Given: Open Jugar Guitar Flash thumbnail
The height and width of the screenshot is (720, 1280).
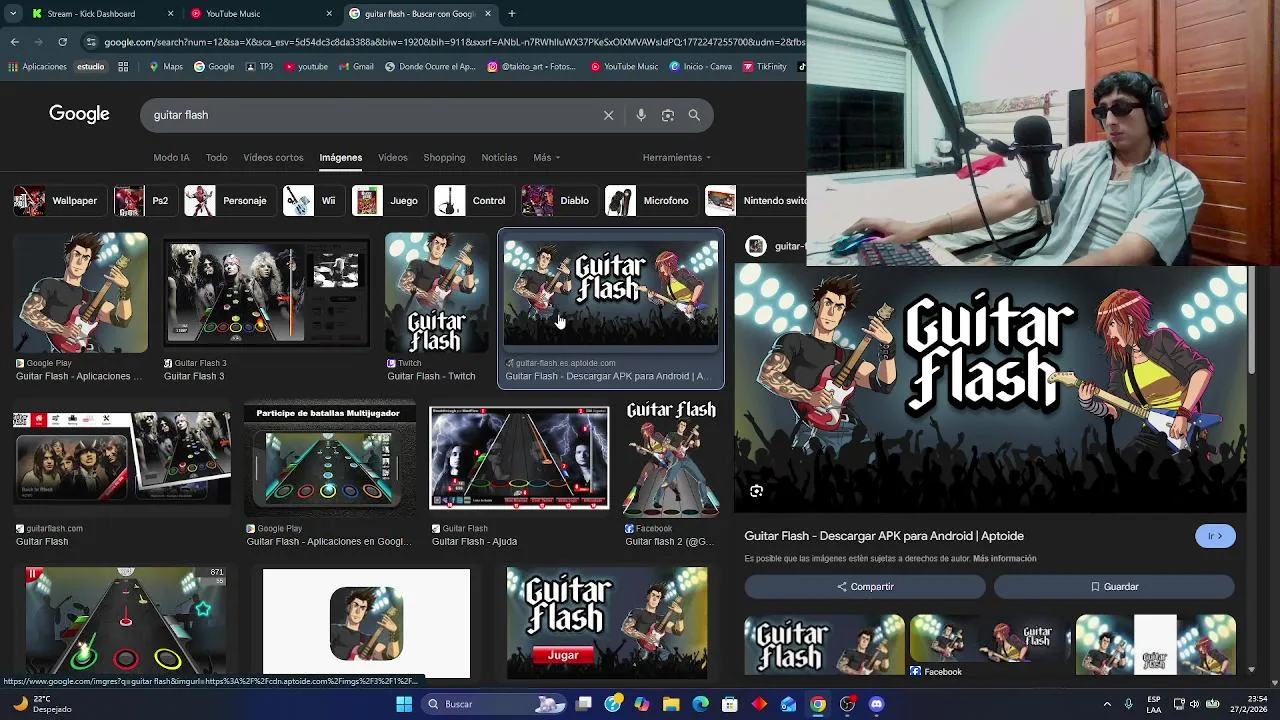Looking at the screenshot, I should [x=607, y=622].
